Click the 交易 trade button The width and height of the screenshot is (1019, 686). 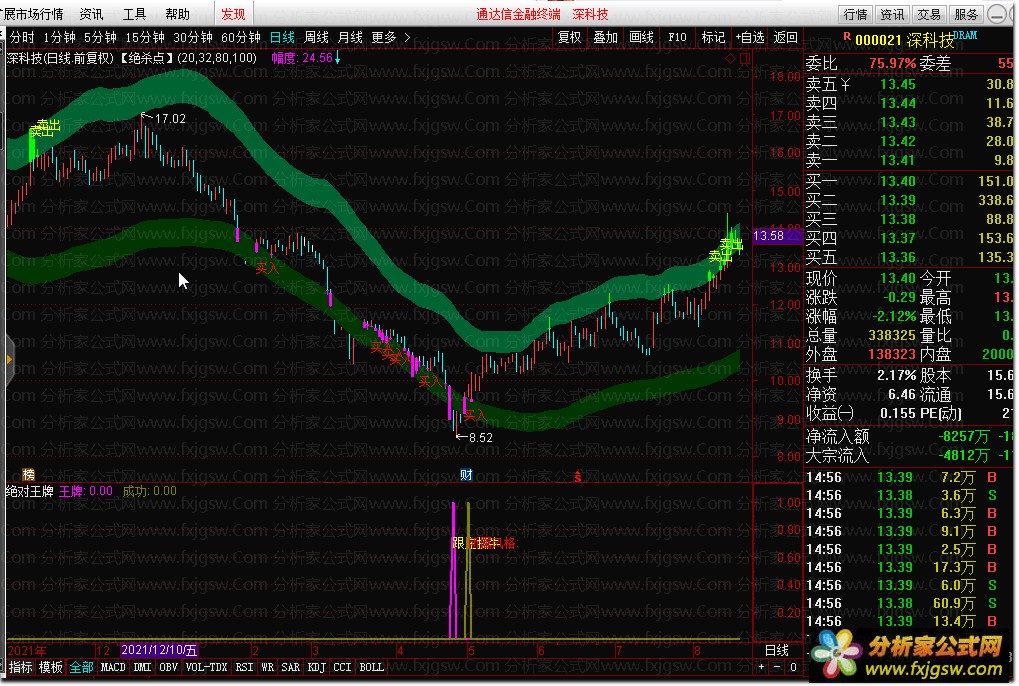point(929,14)
